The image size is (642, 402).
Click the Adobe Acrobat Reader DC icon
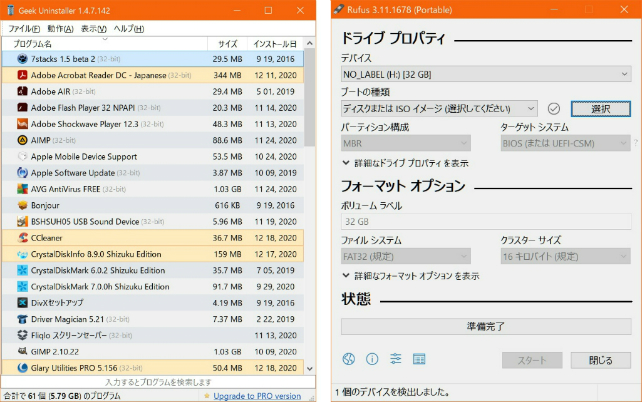pos(22,75)
